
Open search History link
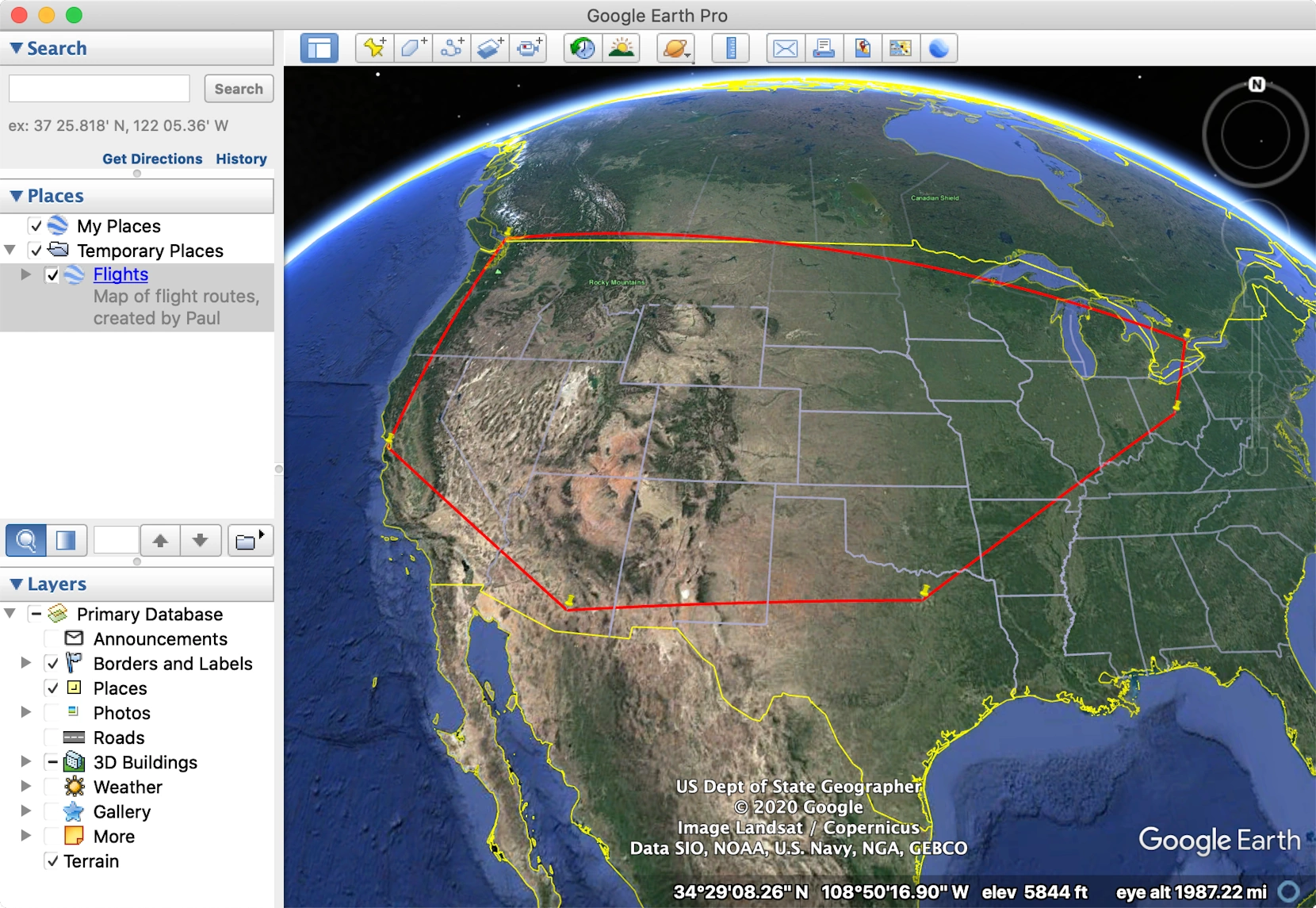pyautogui.click(x=241, y=159)
